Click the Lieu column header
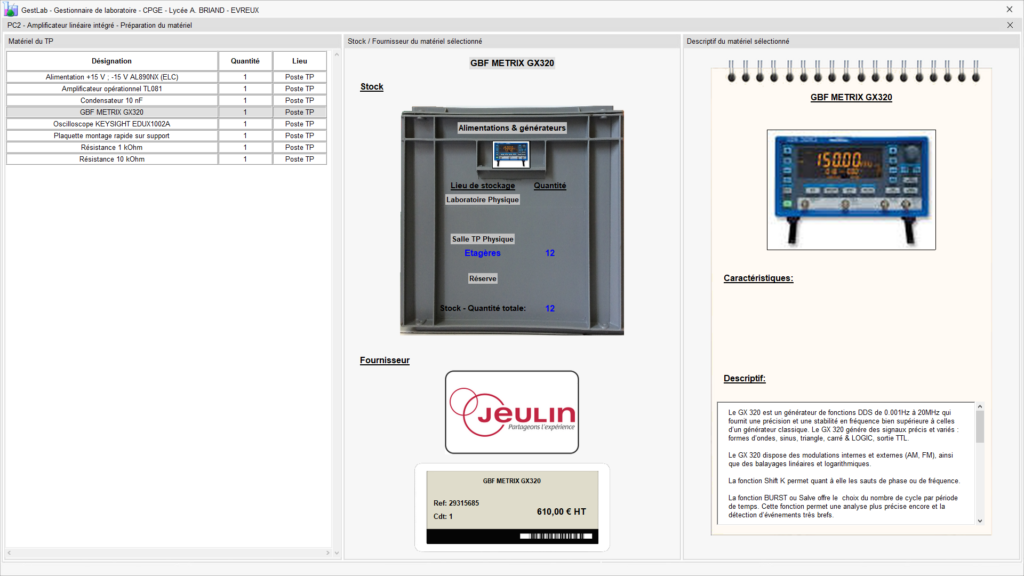The width and height of the screenshot is (1024, 576). coord(299,61)
